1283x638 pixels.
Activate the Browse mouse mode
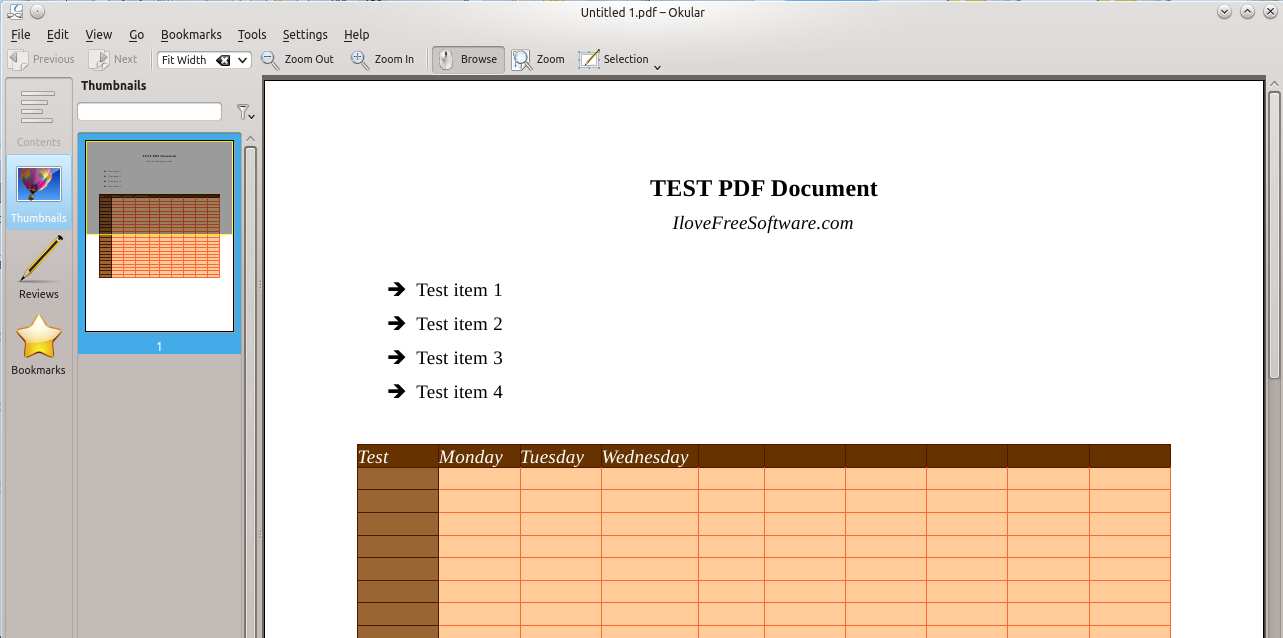(468, 59)
